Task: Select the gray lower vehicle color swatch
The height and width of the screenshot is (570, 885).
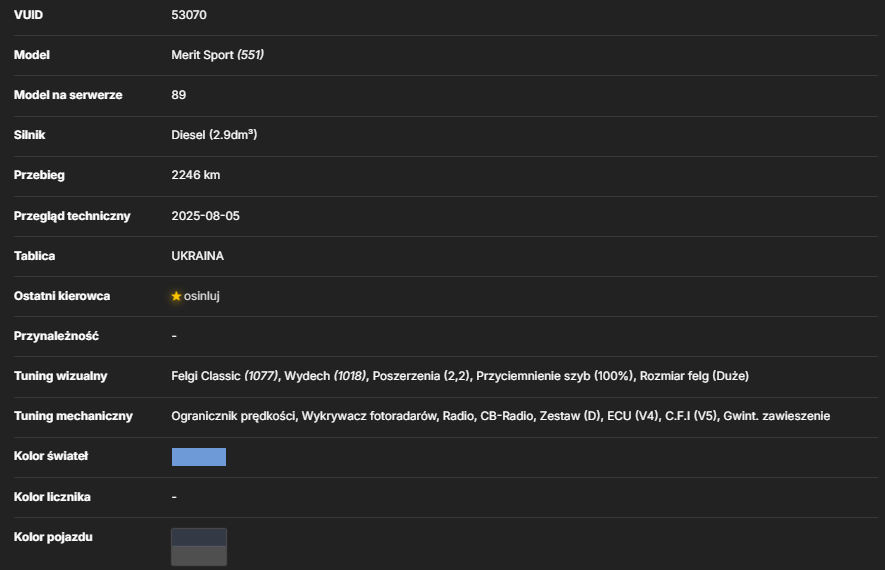Action: [x=199, y=556]
